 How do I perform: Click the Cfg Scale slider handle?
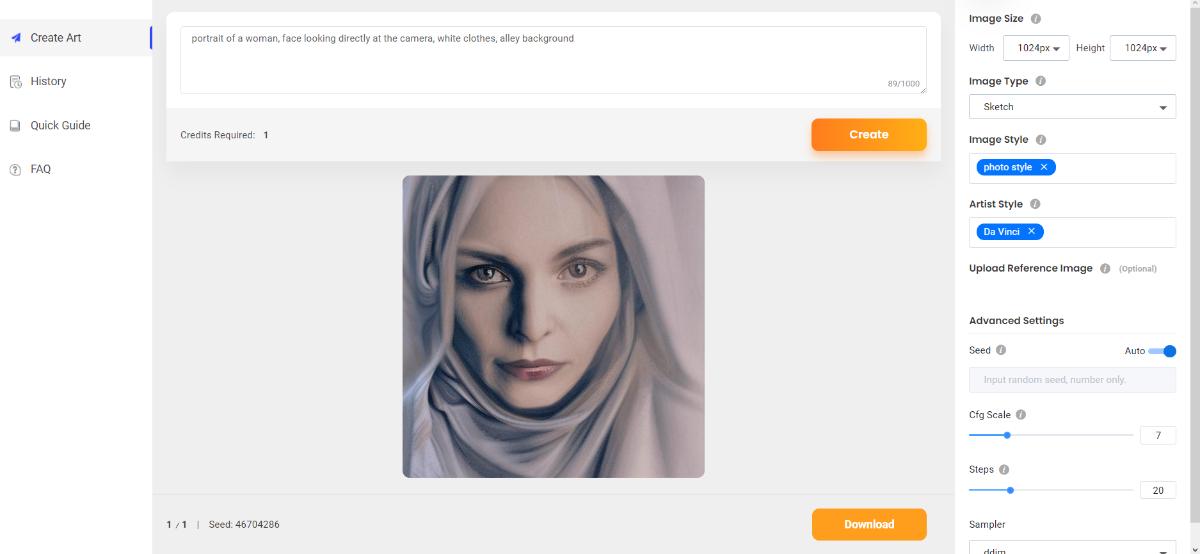click(1007, 435)
